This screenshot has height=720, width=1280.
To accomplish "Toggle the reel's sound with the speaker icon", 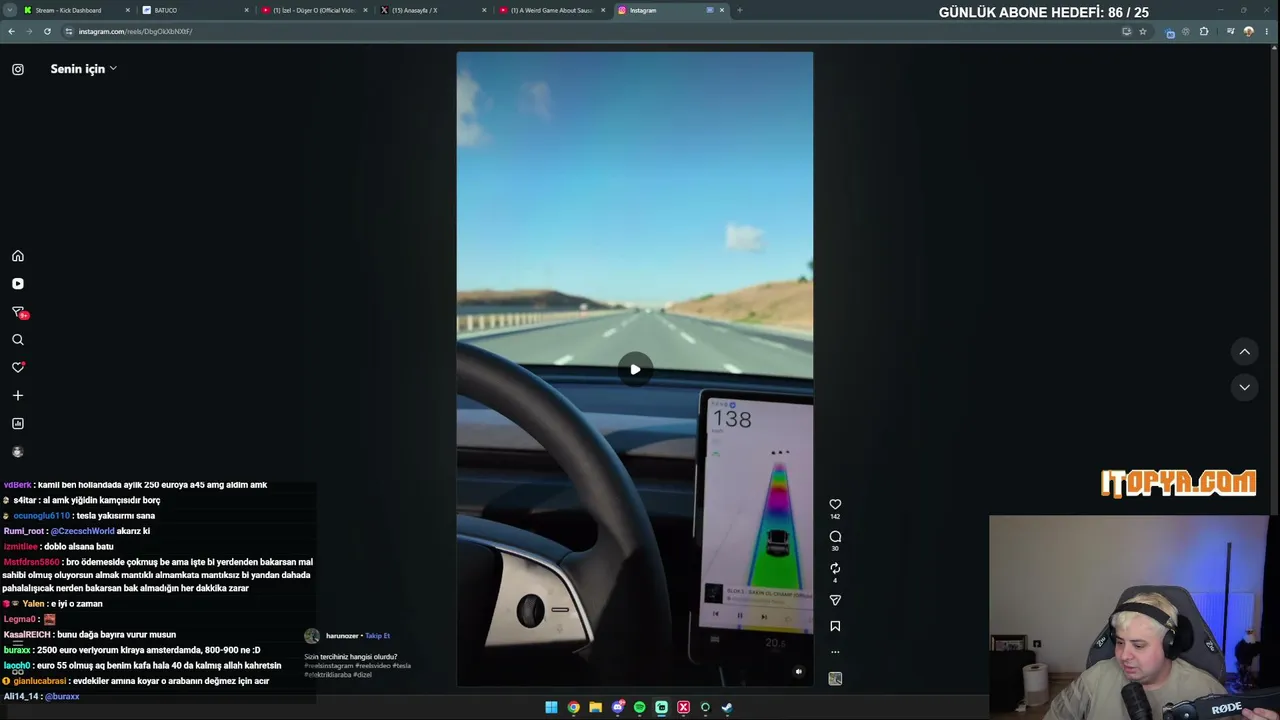I will 798,672.
